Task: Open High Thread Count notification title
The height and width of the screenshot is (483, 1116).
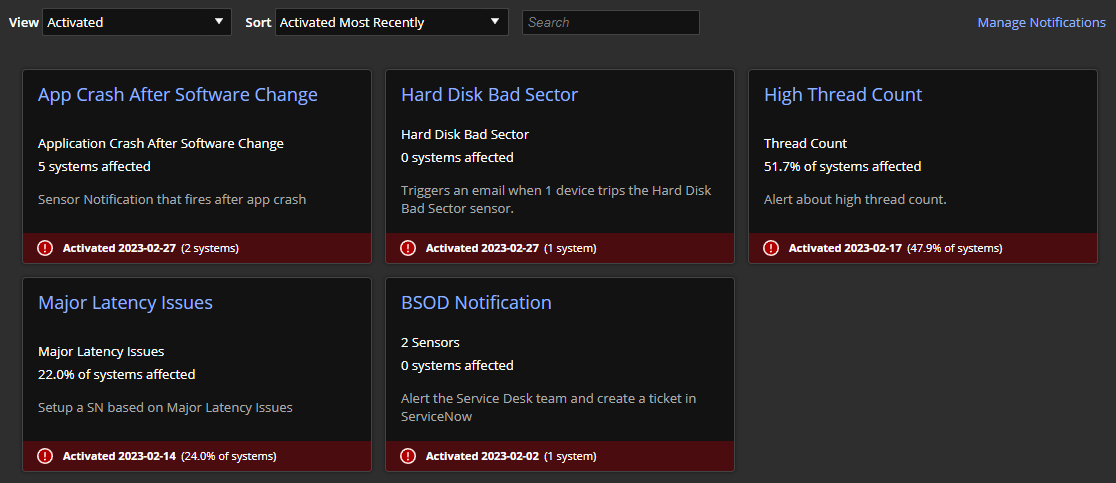Action: (x=843, y=95)
